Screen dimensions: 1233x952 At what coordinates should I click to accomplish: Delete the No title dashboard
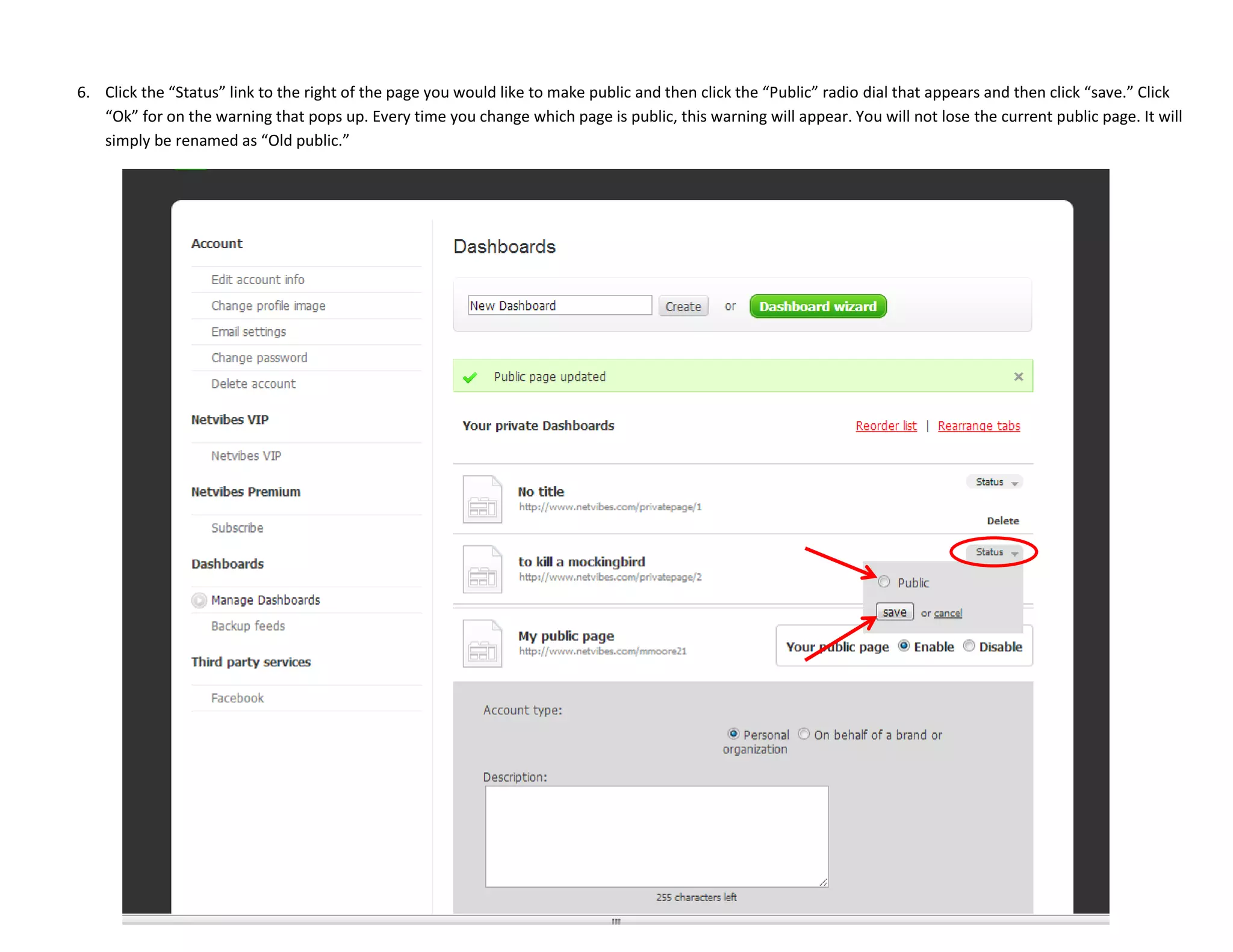tap(1002, 521)
